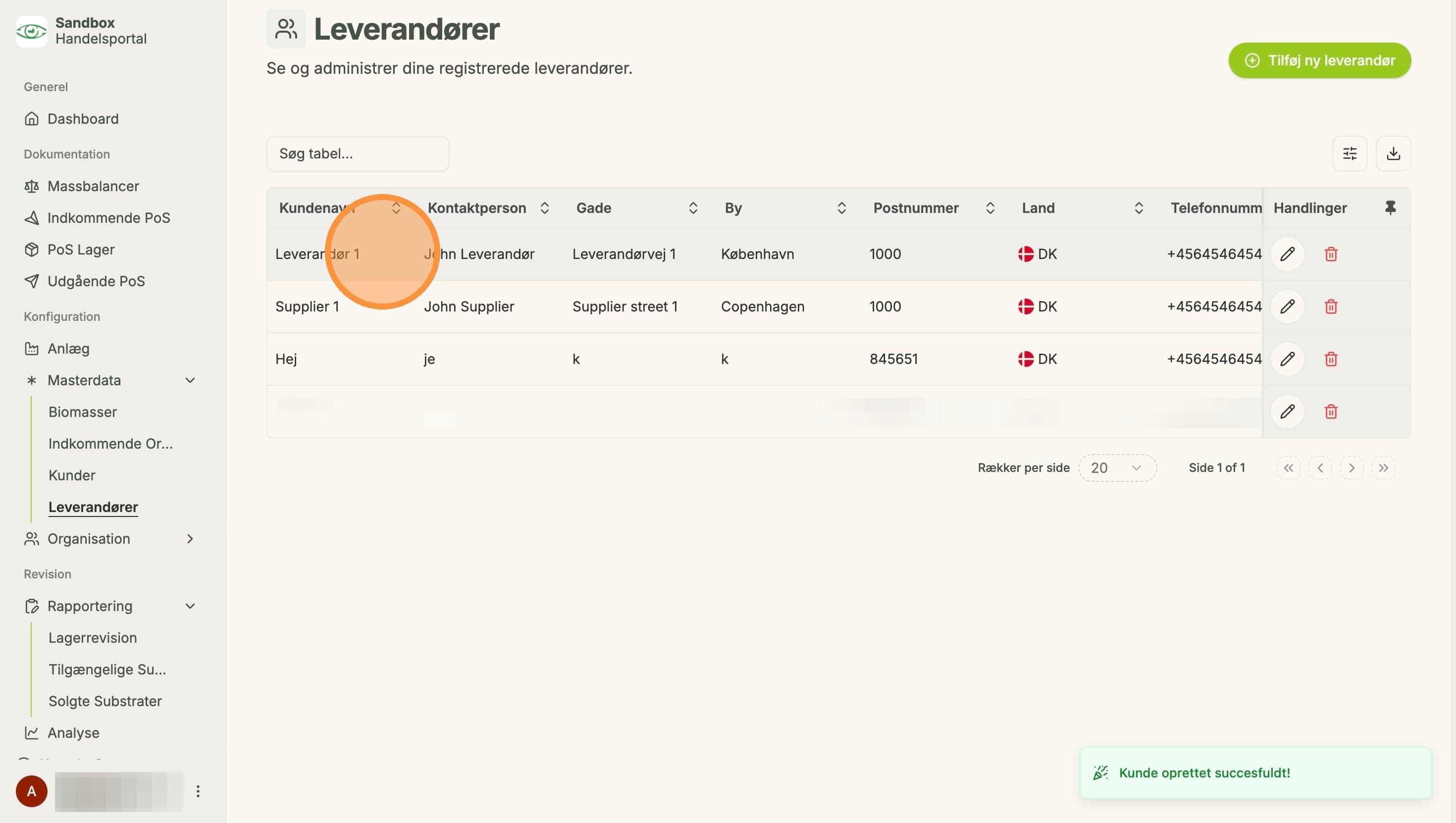
Task: Open user menu three-dots icon
Action: (x=198, y=791)
